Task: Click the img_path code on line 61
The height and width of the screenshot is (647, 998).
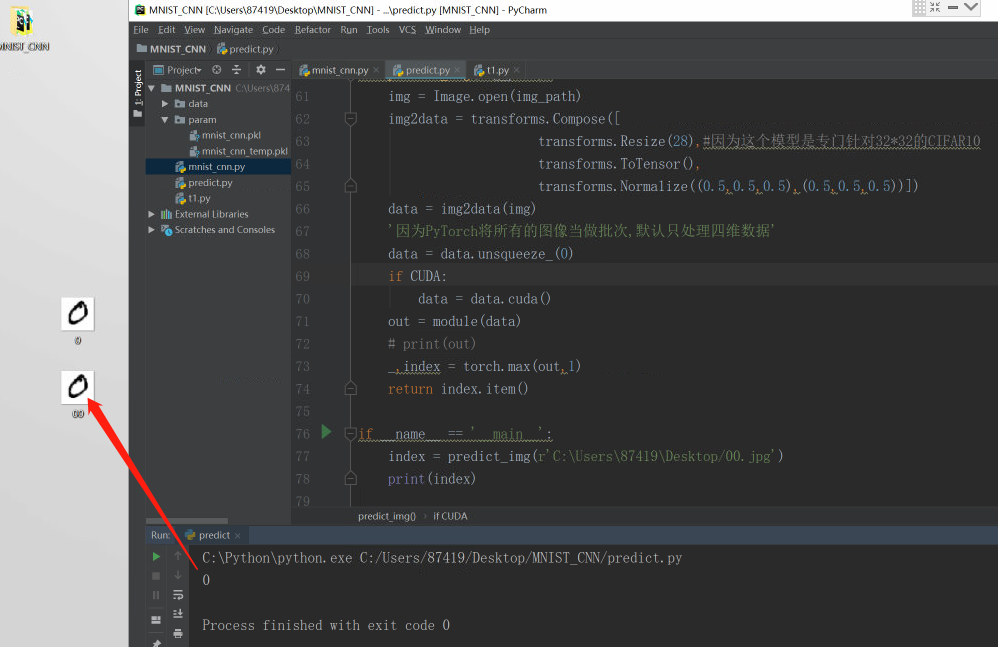Action: [544, 96]
